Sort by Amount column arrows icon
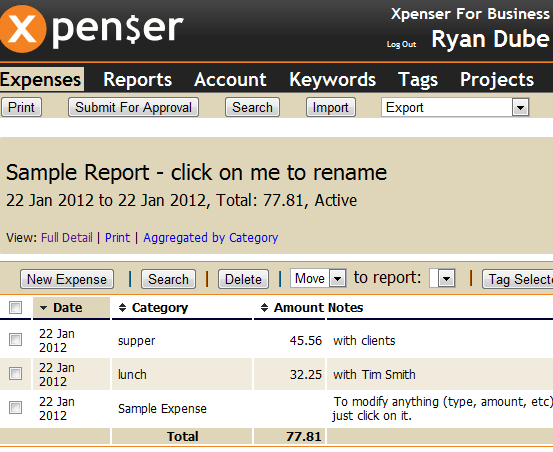Screen dimensions: 553x452 point(264,308)
